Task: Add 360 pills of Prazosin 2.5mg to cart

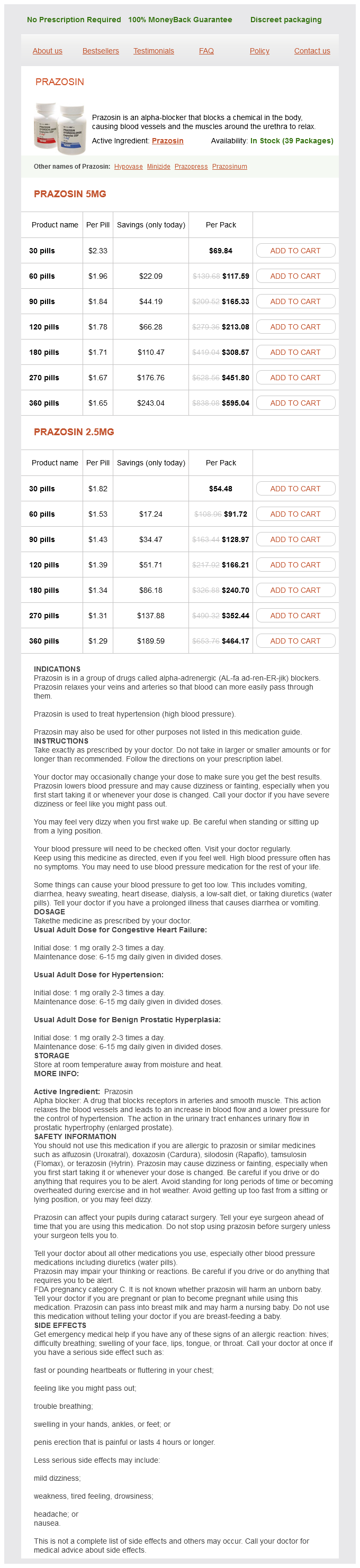Action: point(295,641)
